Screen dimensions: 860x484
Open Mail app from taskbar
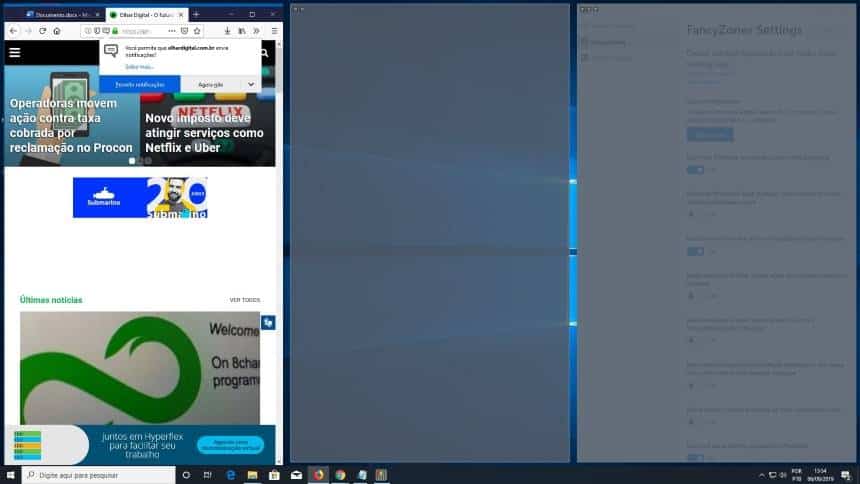[296, 475]
